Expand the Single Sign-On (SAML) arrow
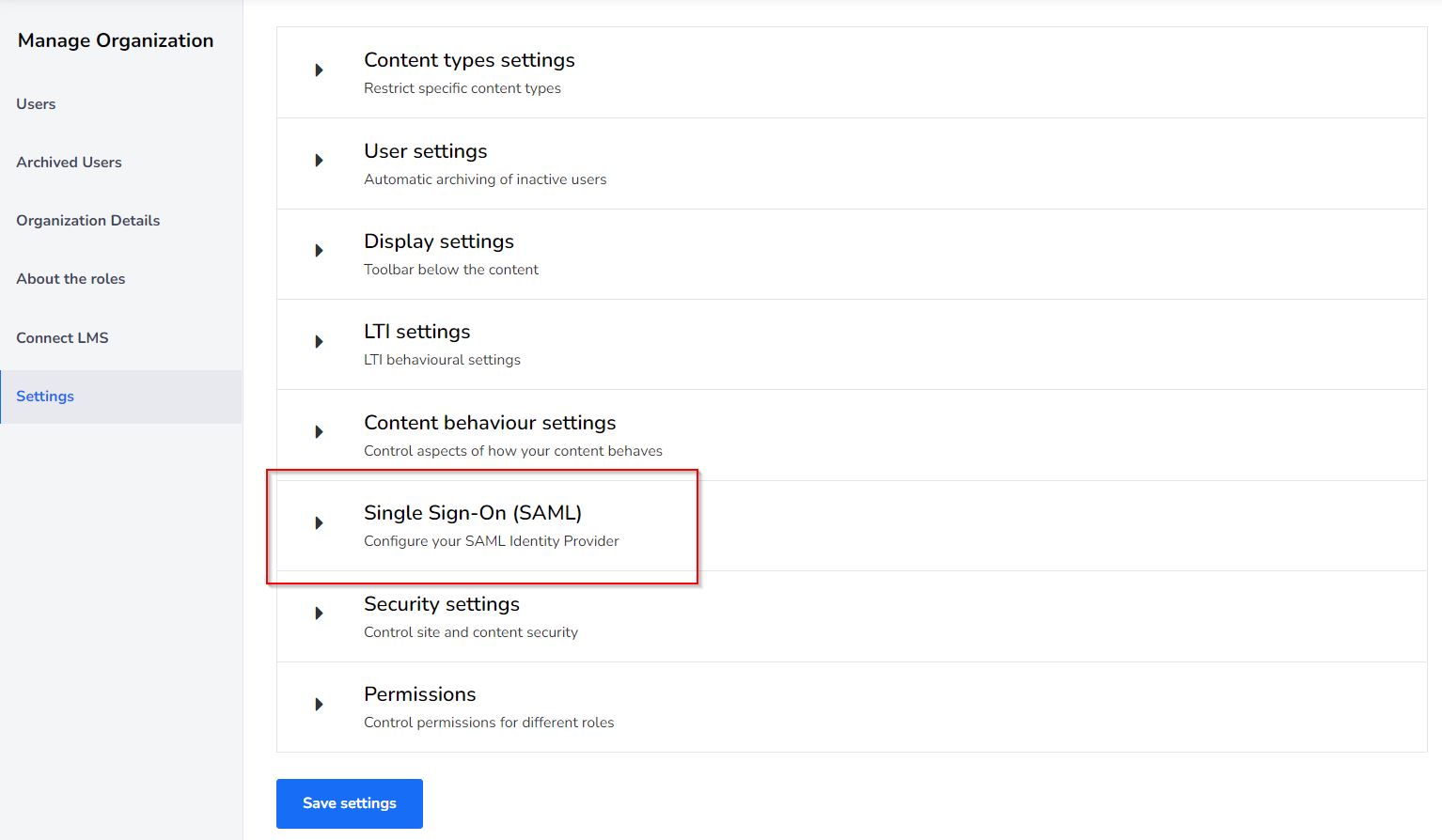The width and height of the screenshot is (1442, 840). click(319, 523)
